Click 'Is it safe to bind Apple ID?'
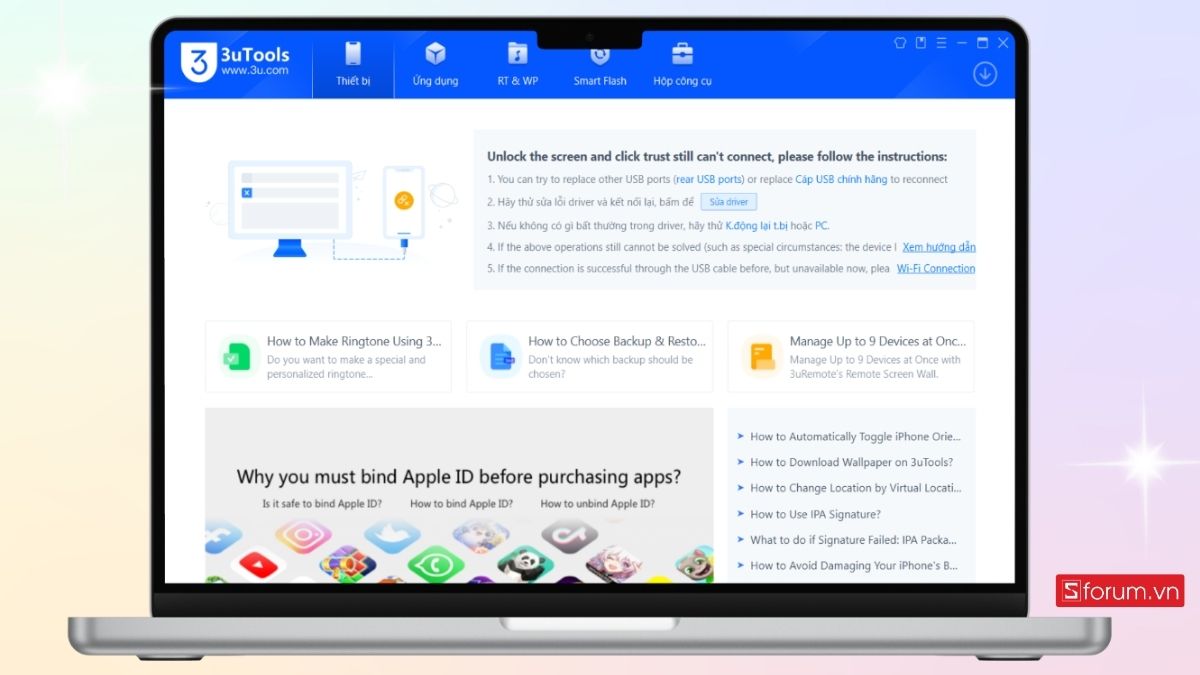Viewport: 1200px width, 675px height. (322, 504)
